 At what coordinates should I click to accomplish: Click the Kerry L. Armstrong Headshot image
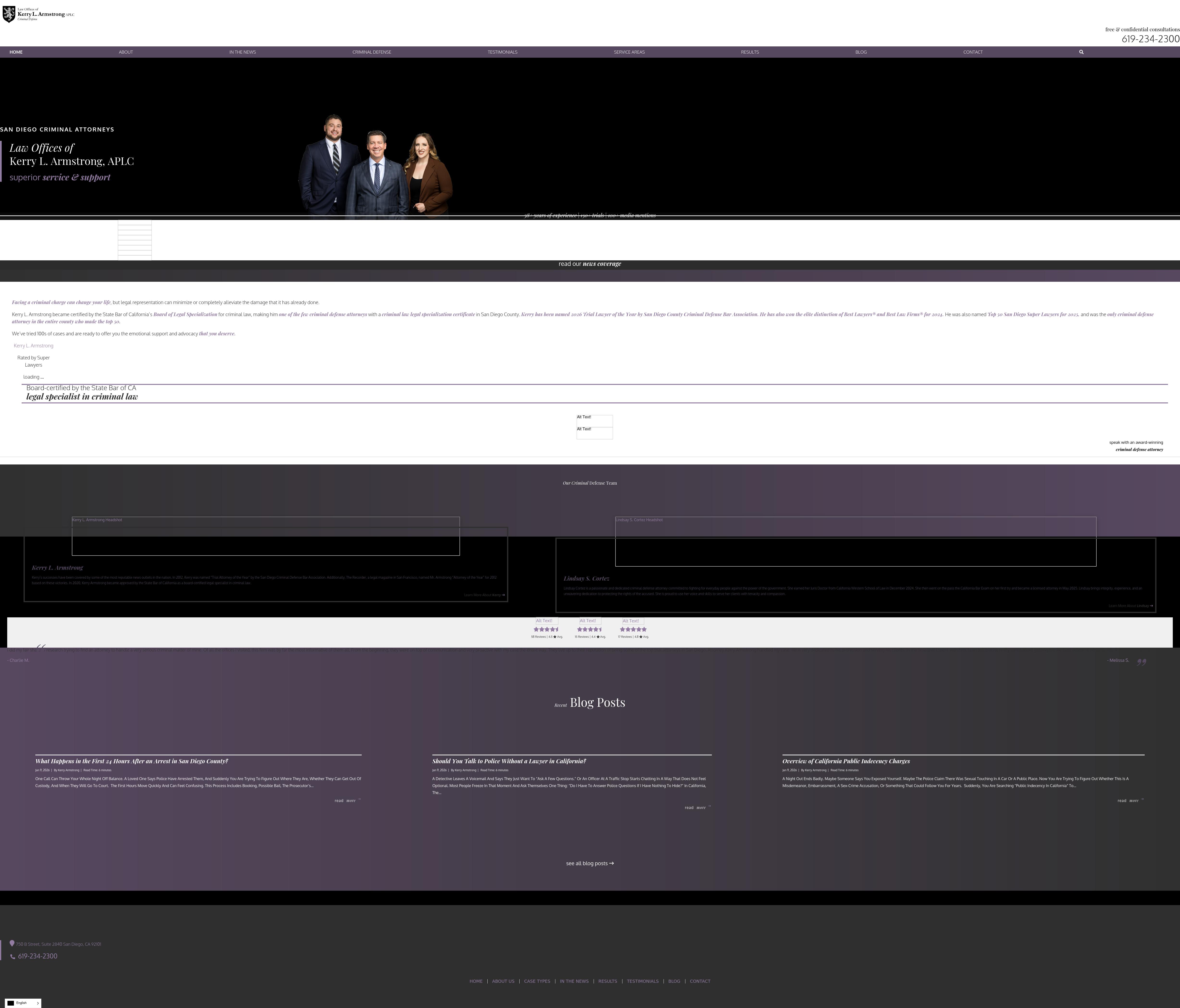[265, 536]
